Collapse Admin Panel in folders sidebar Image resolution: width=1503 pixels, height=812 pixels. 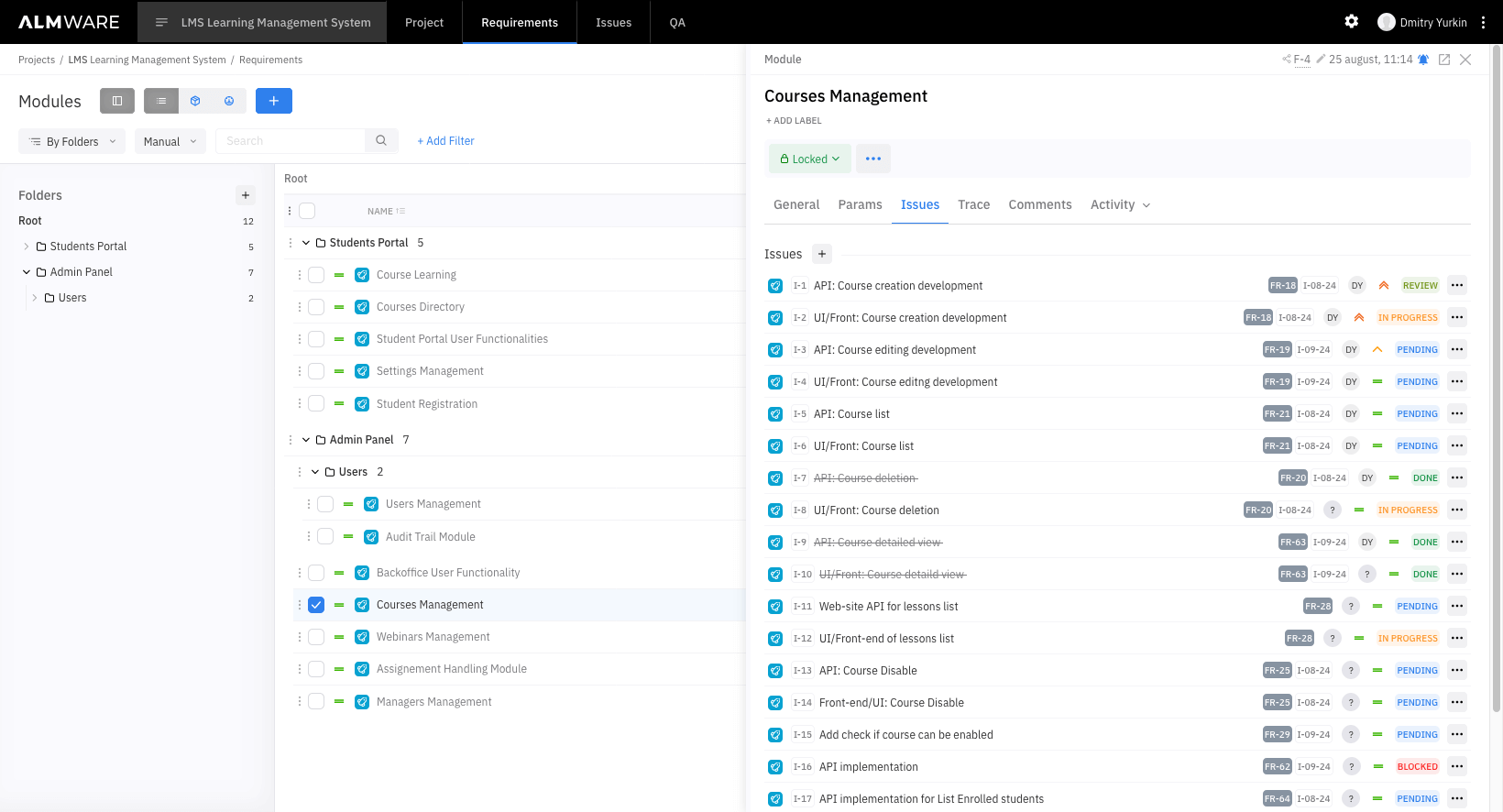coord(26,272)
